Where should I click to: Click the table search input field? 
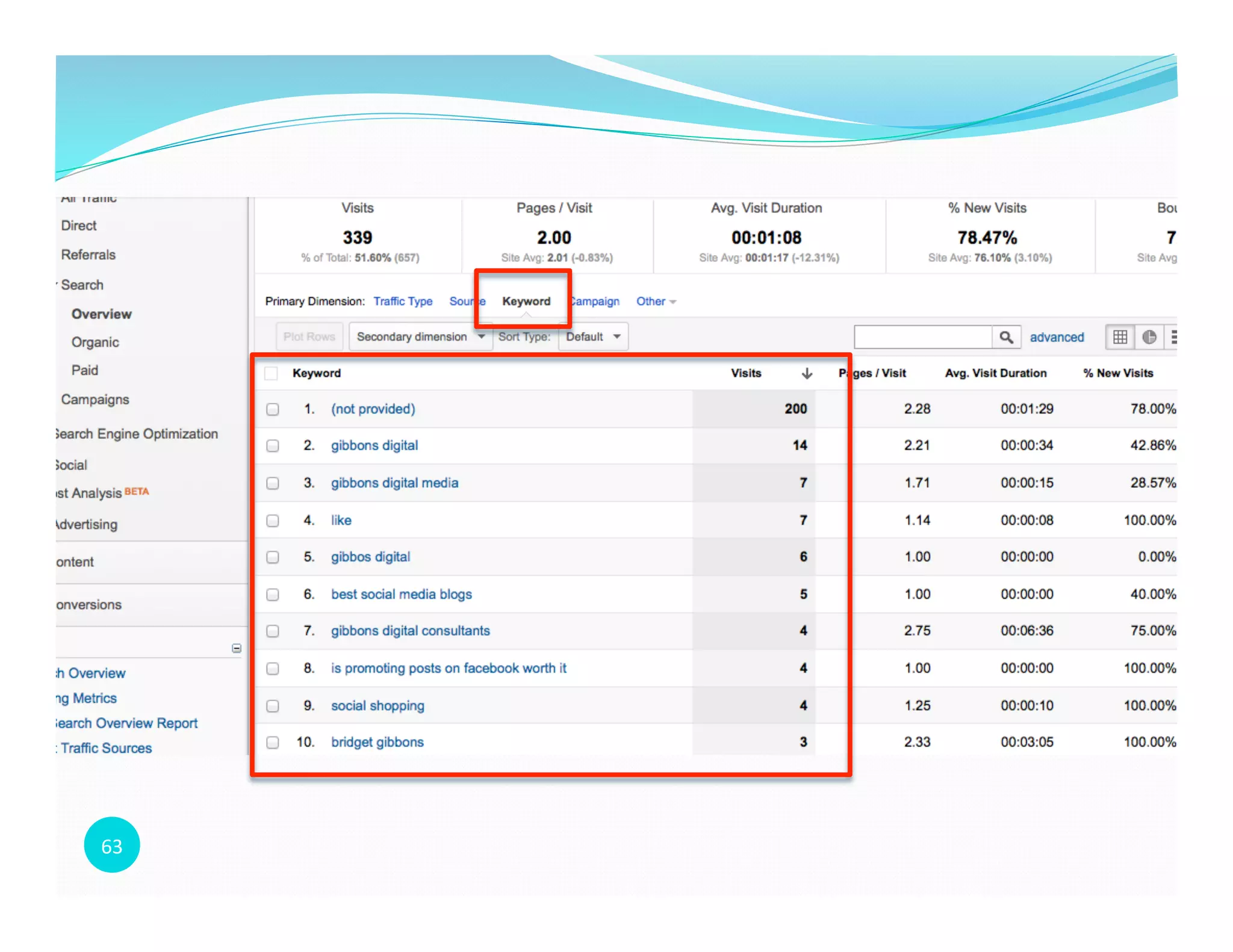(922, 337)
